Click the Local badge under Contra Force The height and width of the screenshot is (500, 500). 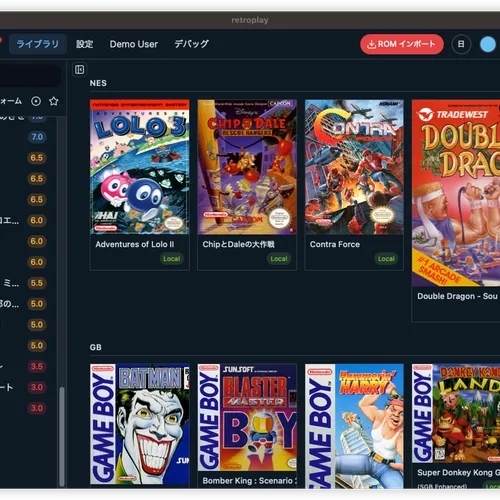click(386, 259)
